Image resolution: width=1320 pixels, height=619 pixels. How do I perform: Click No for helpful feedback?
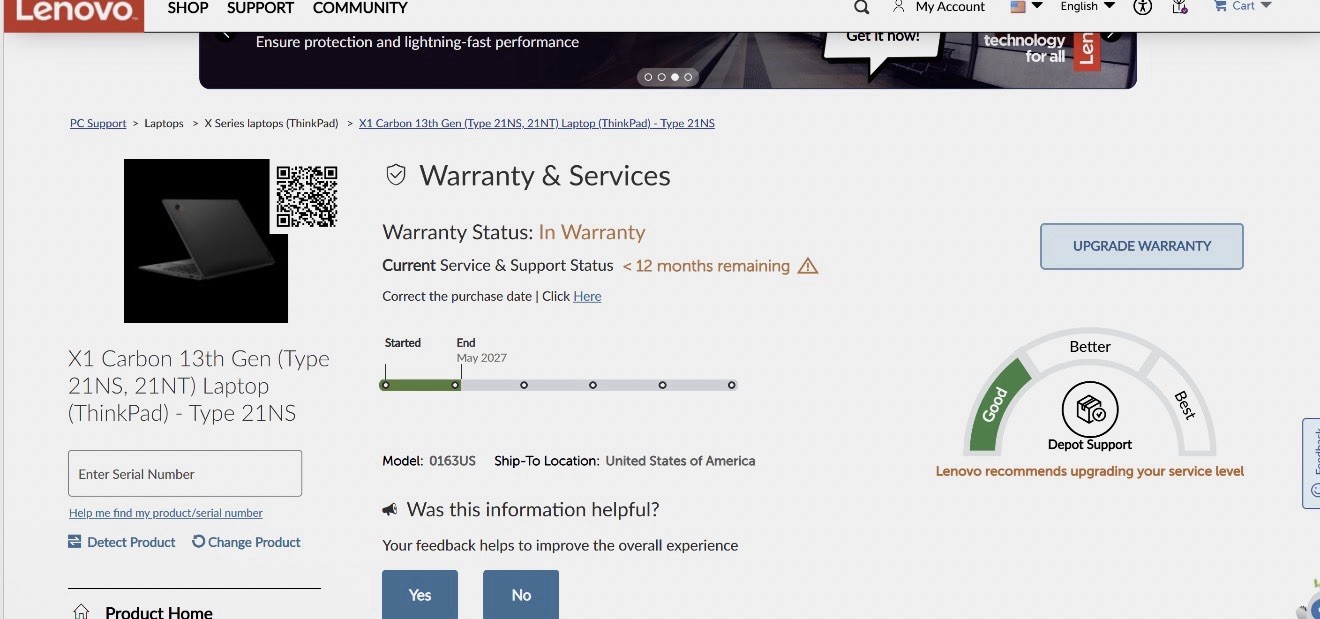tap(521, 594)
